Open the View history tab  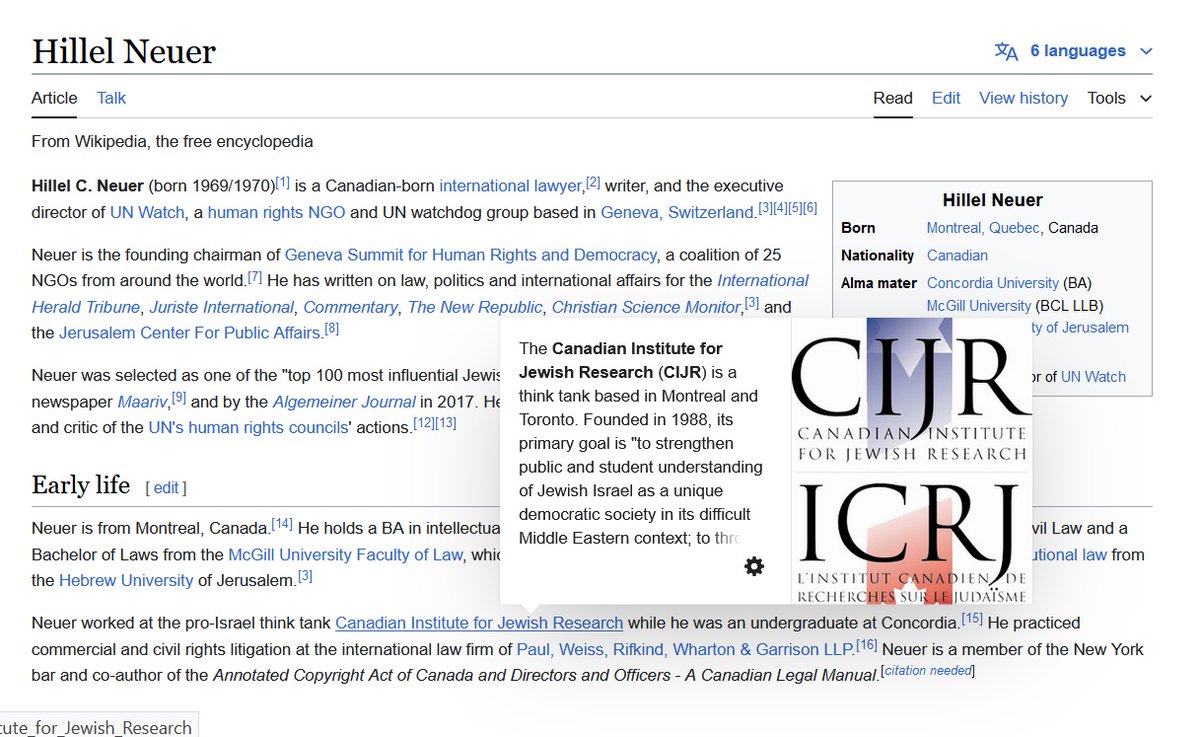point(1023,98)
